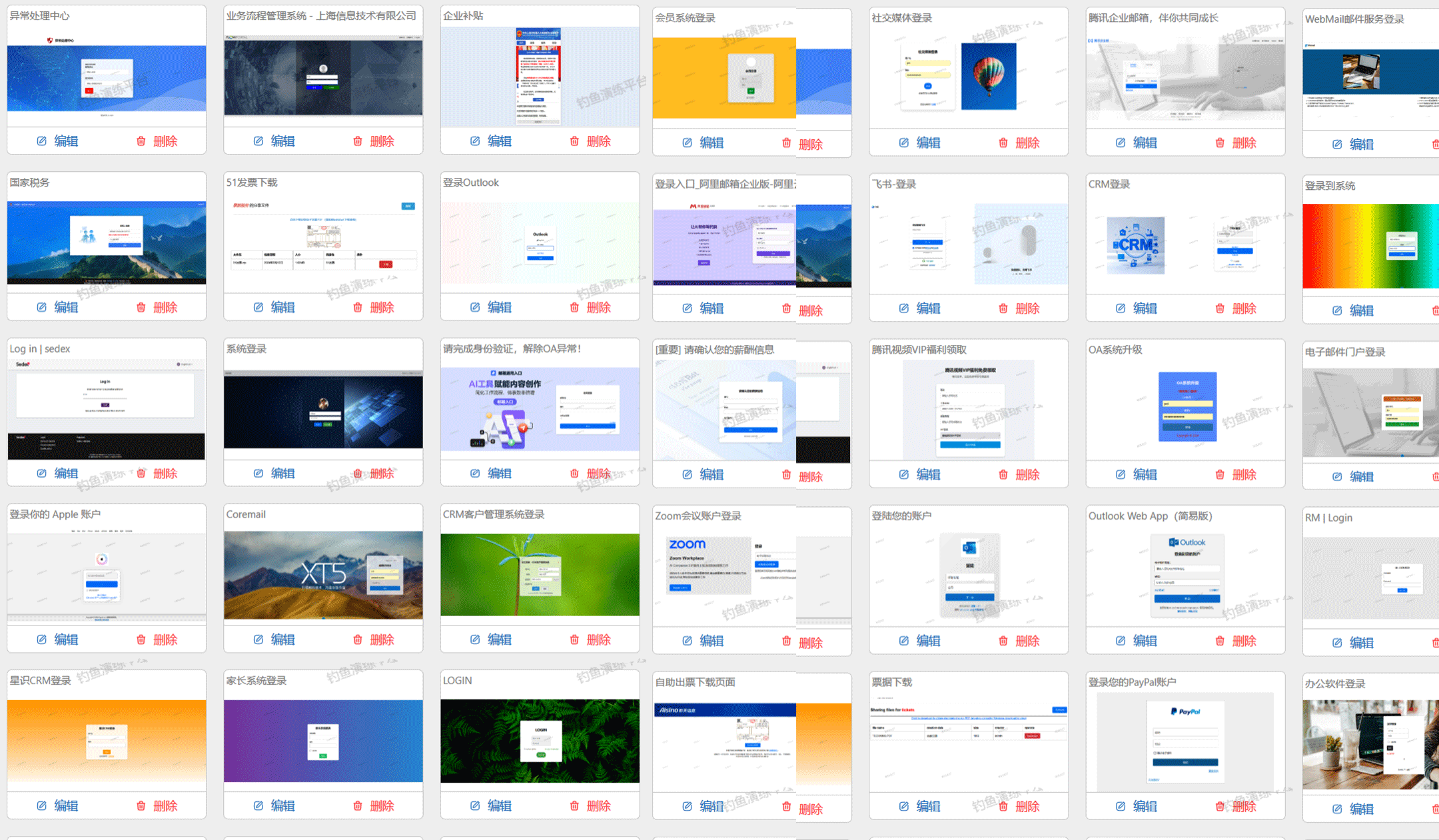Click edit icon under 登录Outlook card
1439x840 pixels.
[x=475, y=307]
